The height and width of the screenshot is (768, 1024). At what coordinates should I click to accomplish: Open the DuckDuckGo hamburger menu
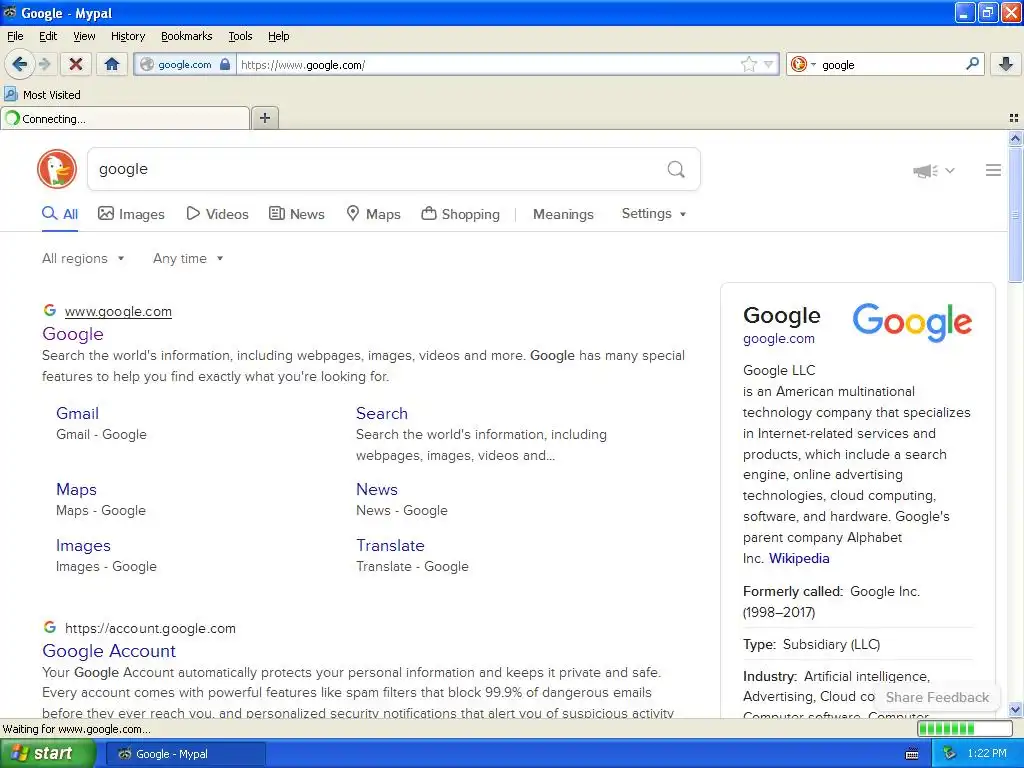pyautogui.click(x=993, y=170)
